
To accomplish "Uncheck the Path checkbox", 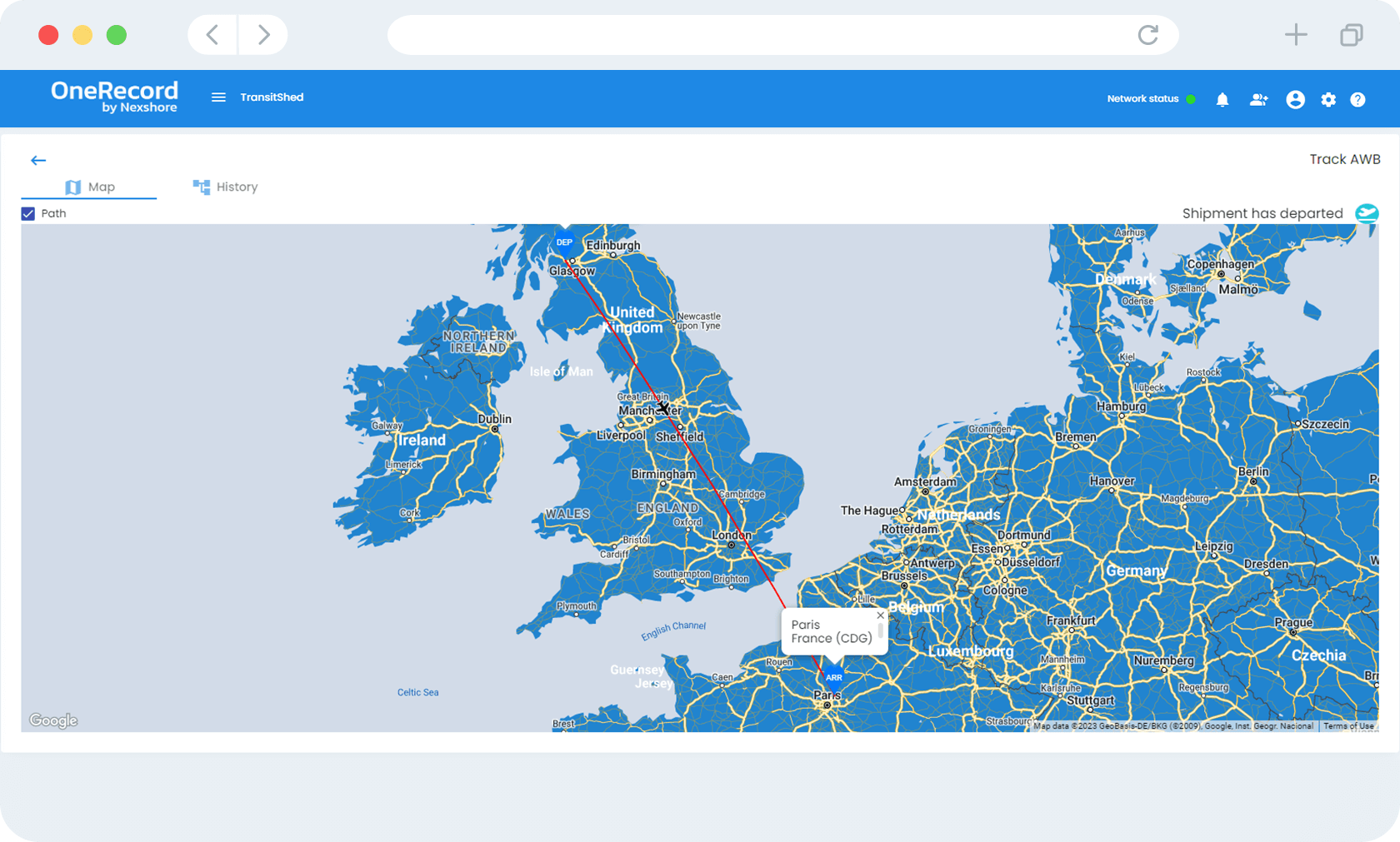I will (28, 214).
